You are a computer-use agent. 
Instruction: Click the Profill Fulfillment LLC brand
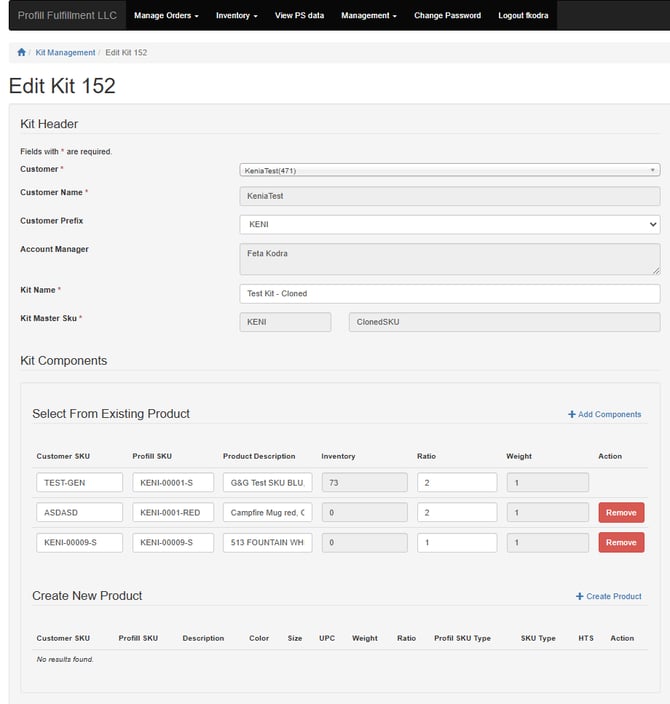click(66, 15)
